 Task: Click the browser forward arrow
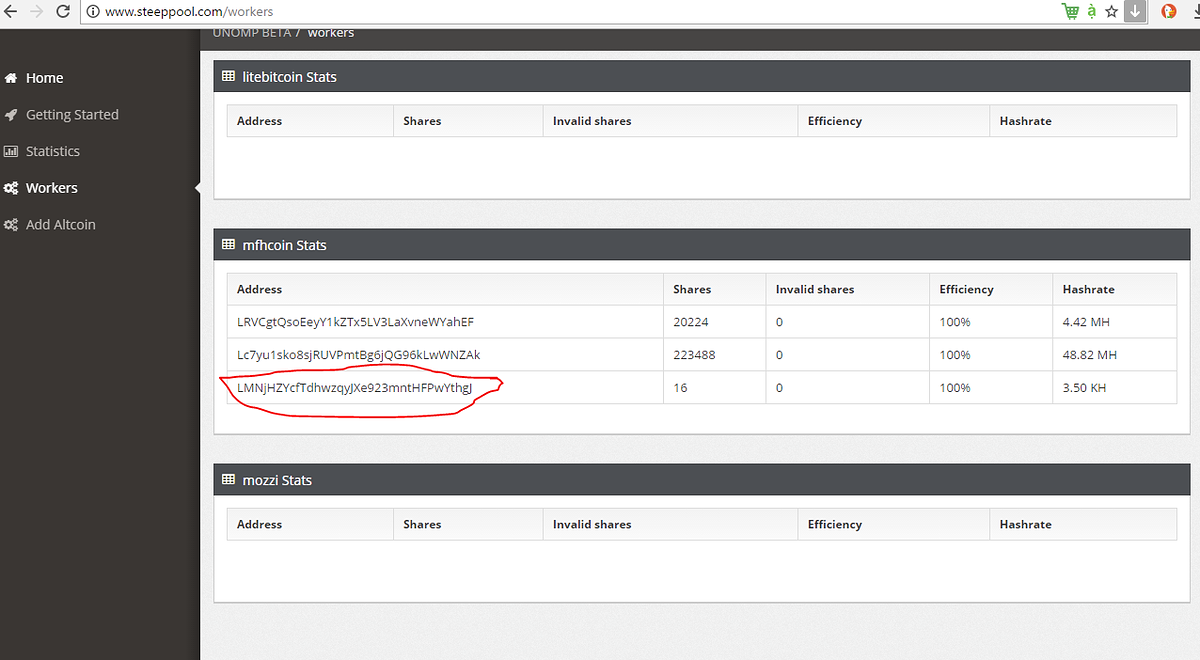(x=36, y=12)
